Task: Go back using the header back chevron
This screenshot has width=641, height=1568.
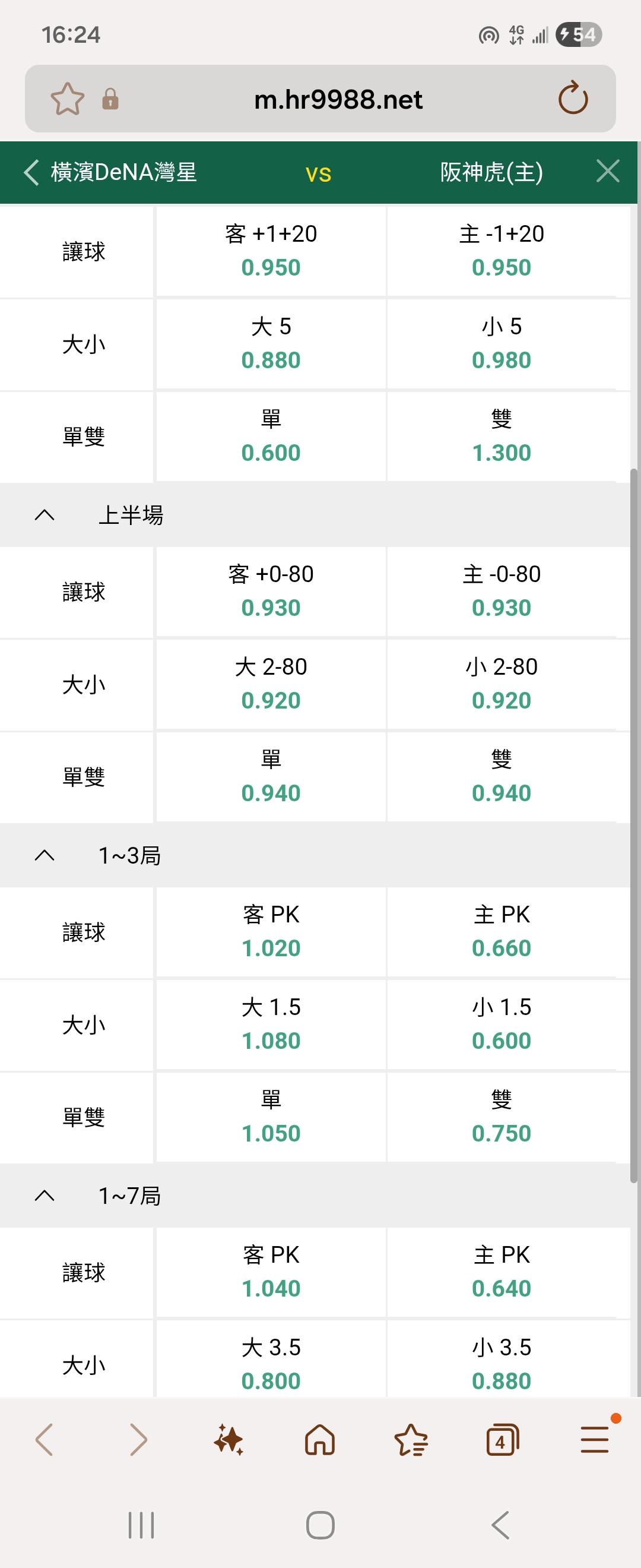Action: click(x=31, y=172)
